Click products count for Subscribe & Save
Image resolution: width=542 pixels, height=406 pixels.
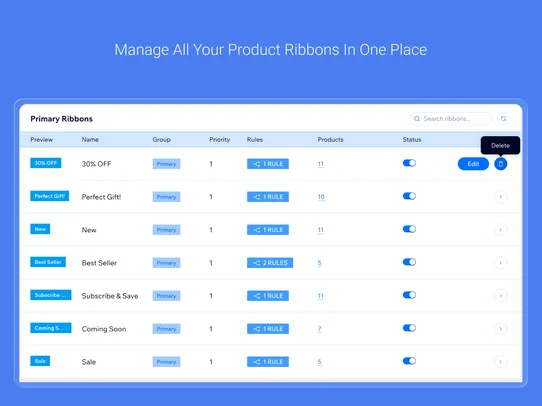(321, 296)
